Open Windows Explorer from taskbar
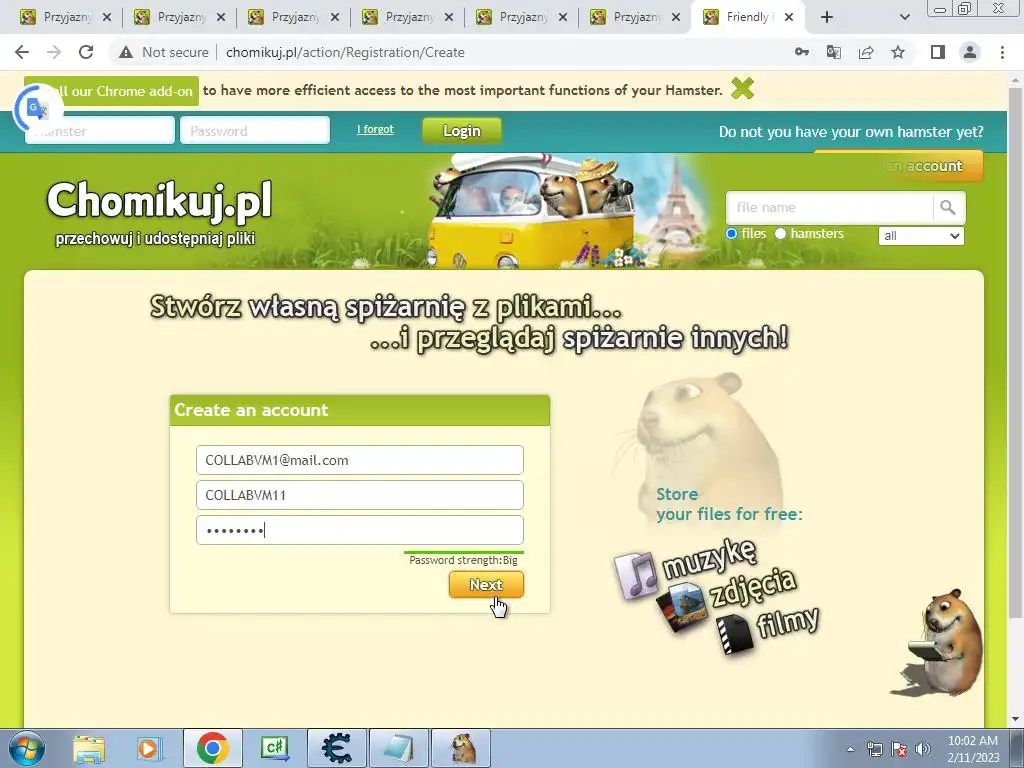 pyautogui.click(x=89, y=748)
